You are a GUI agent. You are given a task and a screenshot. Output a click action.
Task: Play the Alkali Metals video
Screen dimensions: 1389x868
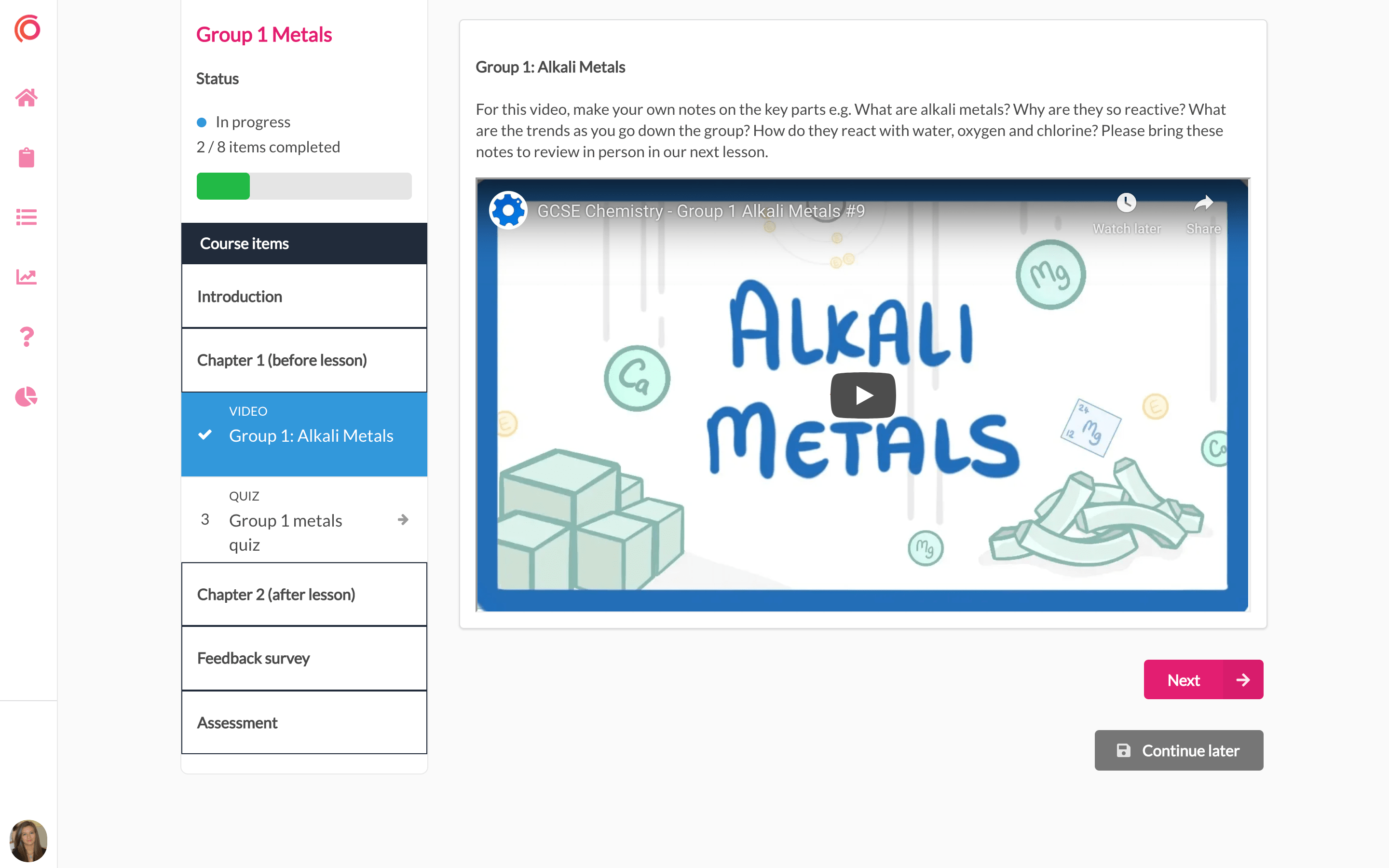[863, 395]
